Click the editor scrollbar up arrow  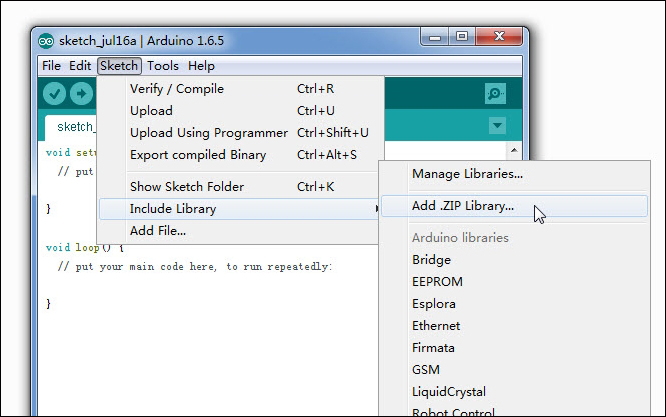click(x=514, y=150)
